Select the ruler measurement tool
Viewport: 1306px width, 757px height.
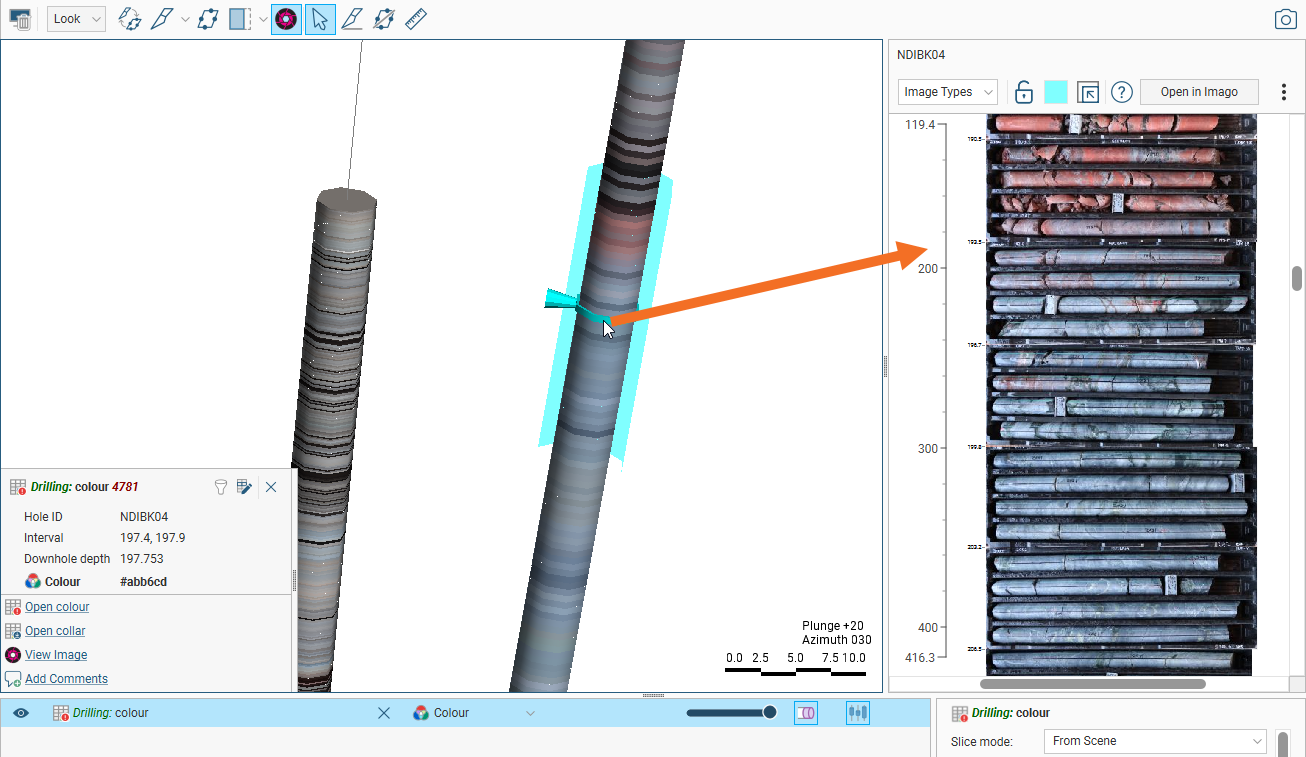click(x=417, y=19)
